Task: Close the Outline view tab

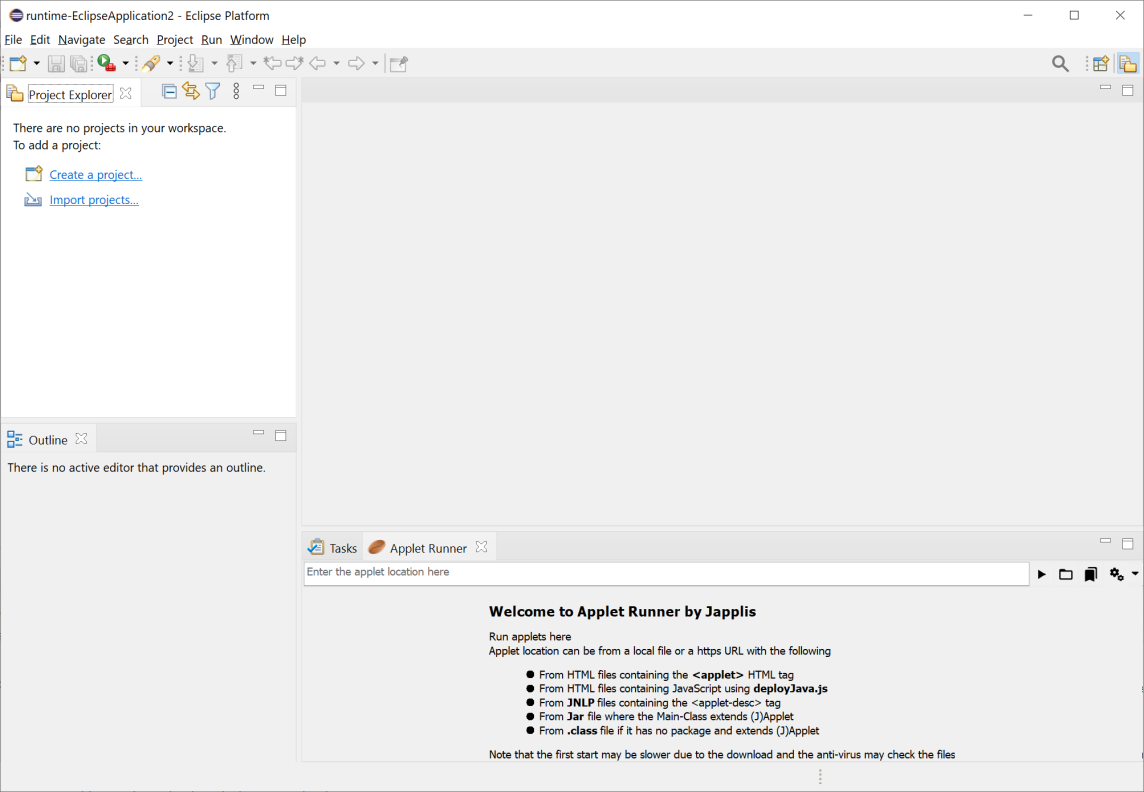Action: 81,438
